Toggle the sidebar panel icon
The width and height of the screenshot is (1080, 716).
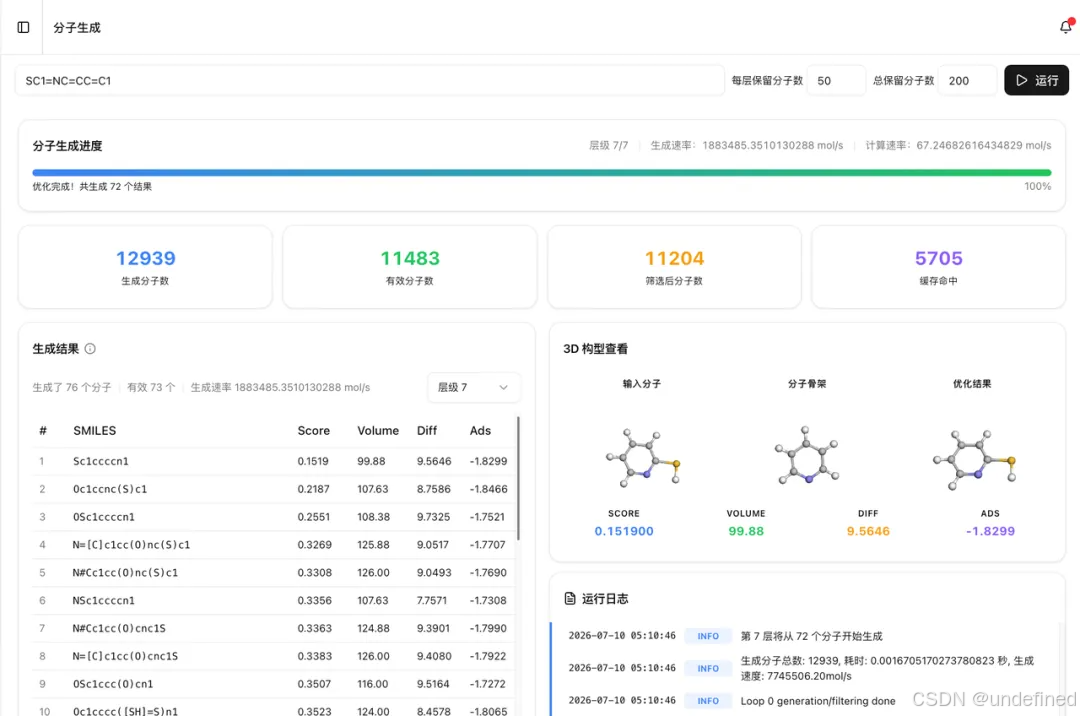pos(23,28)
